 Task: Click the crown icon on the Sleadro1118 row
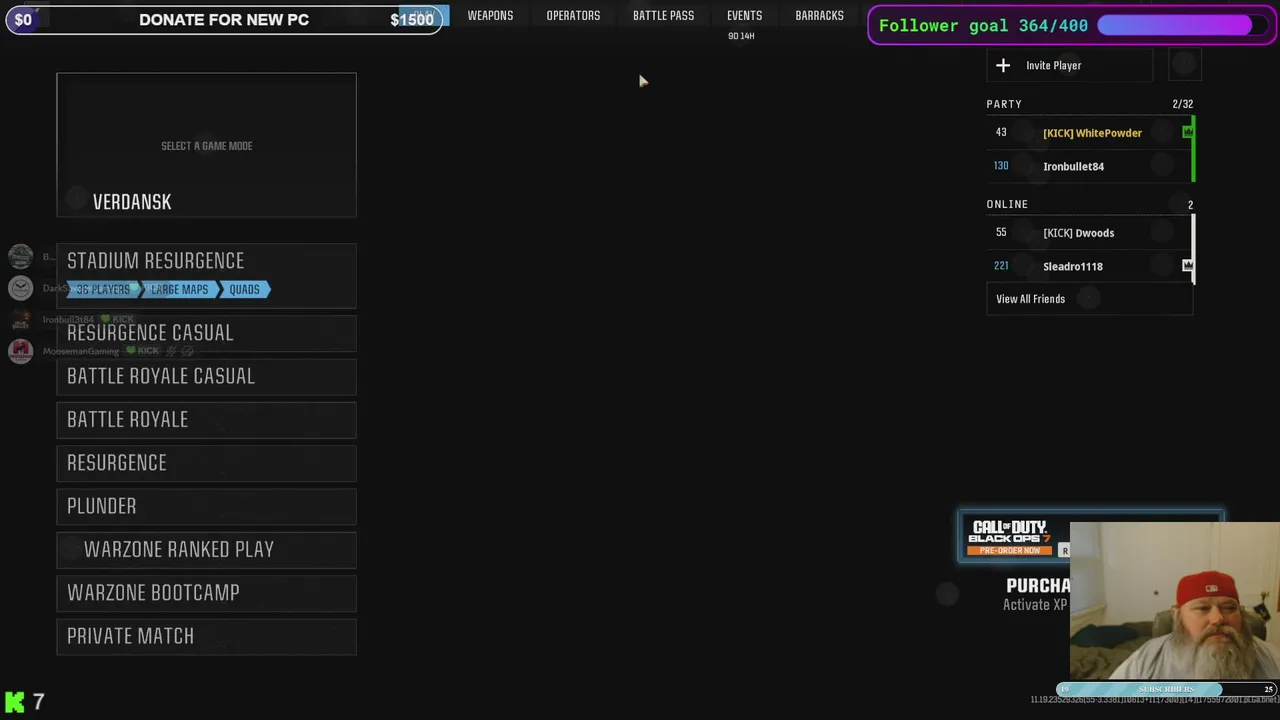(1187, 266)
